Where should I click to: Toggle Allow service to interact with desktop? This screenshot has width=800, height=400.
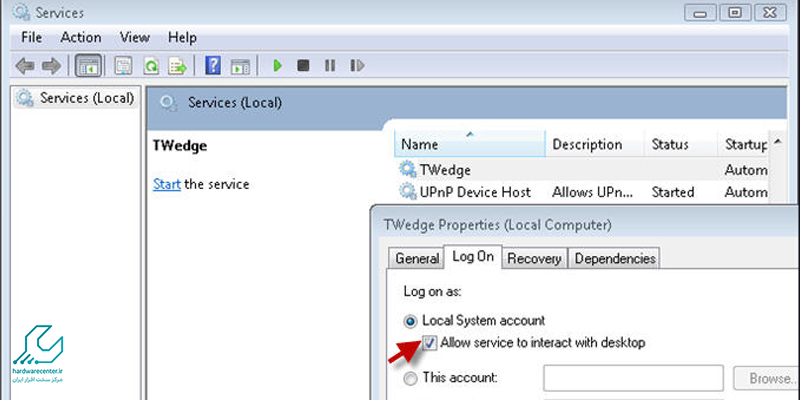tap(430, 343)
